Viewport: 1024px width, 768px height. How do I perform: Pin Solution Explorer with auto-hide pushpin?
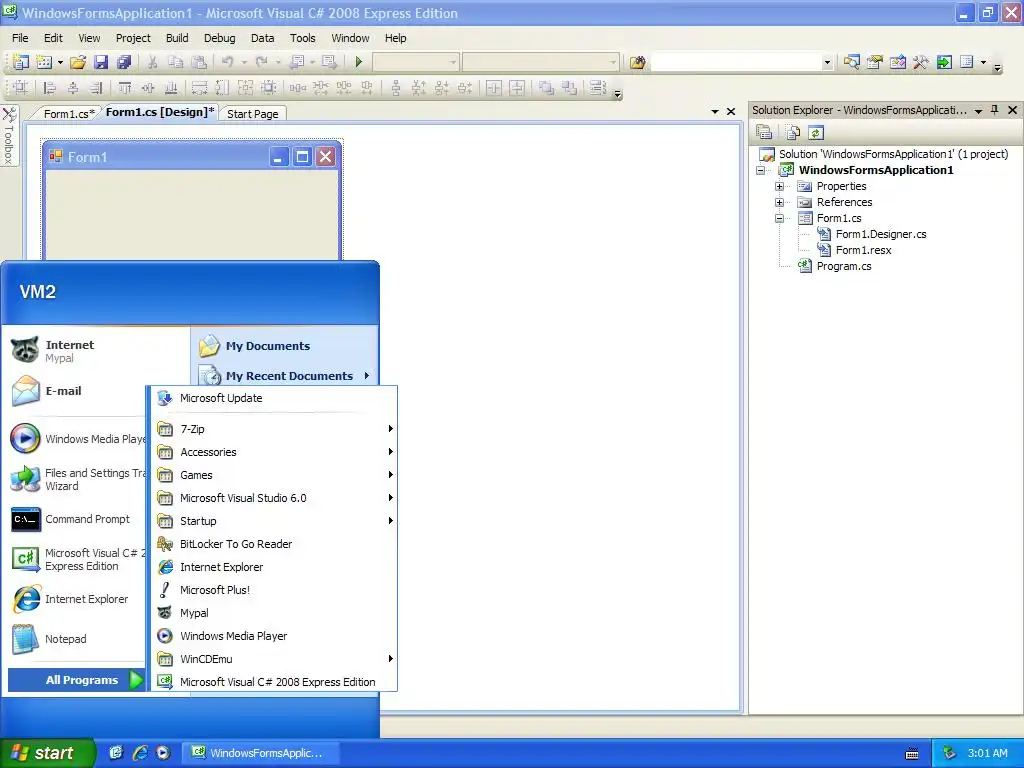pyautogui.click(x=995, y=110)
